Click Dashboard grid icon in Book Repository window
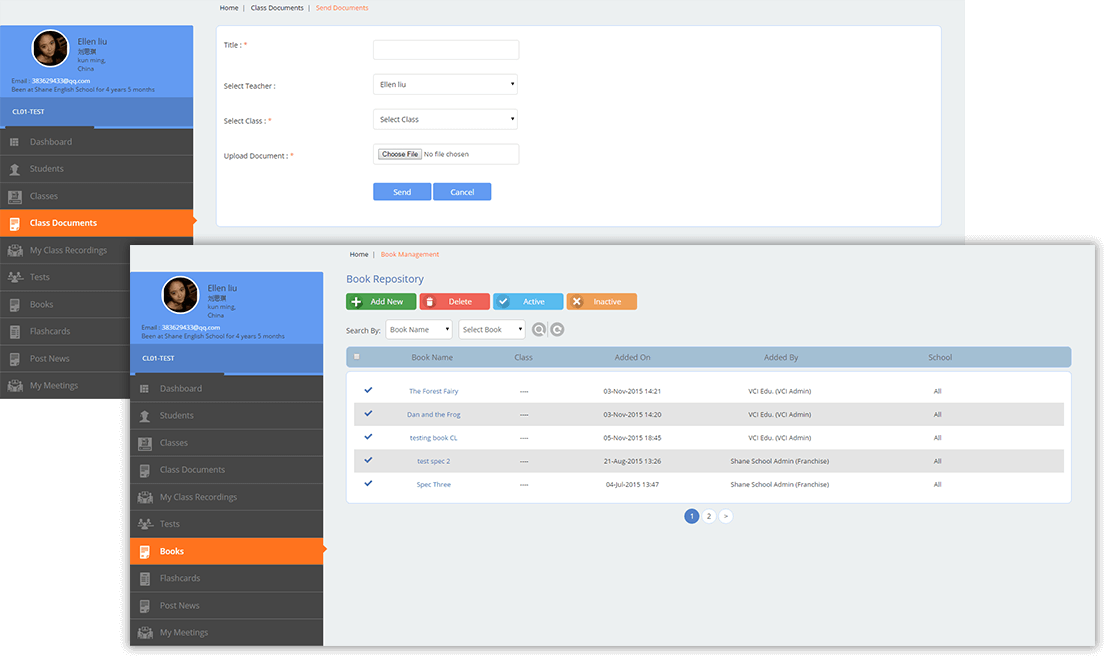This screenshot has height=658, width=1107. click(144, 389)
